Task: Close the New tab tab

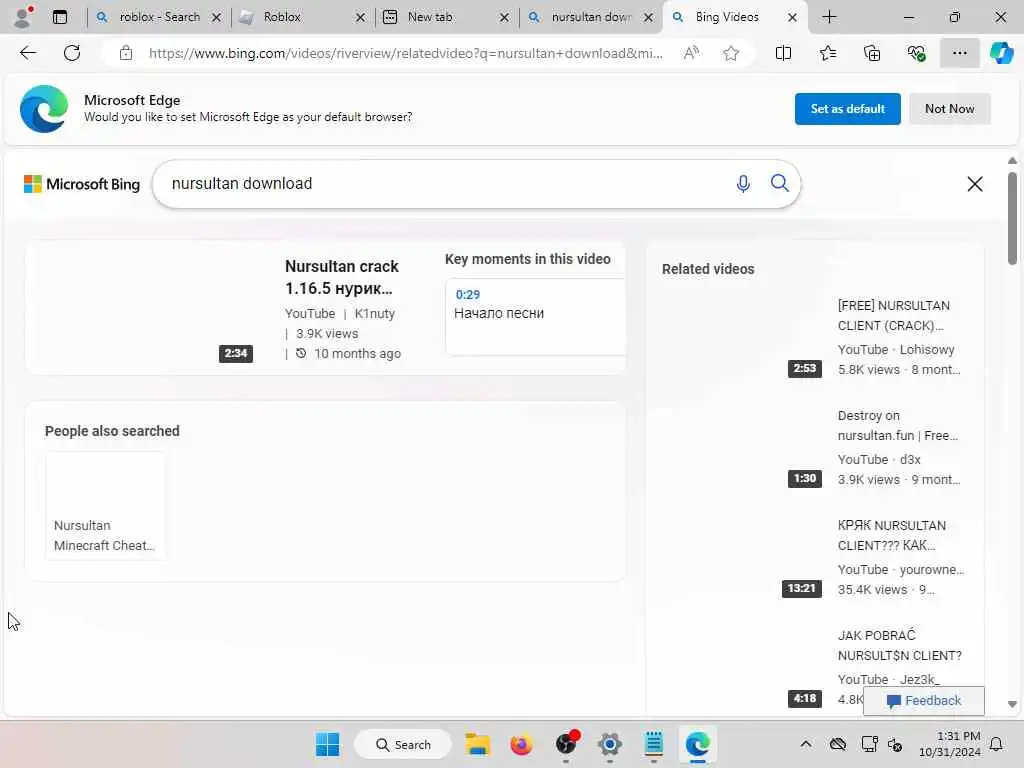Action: [x=504, y=18]
